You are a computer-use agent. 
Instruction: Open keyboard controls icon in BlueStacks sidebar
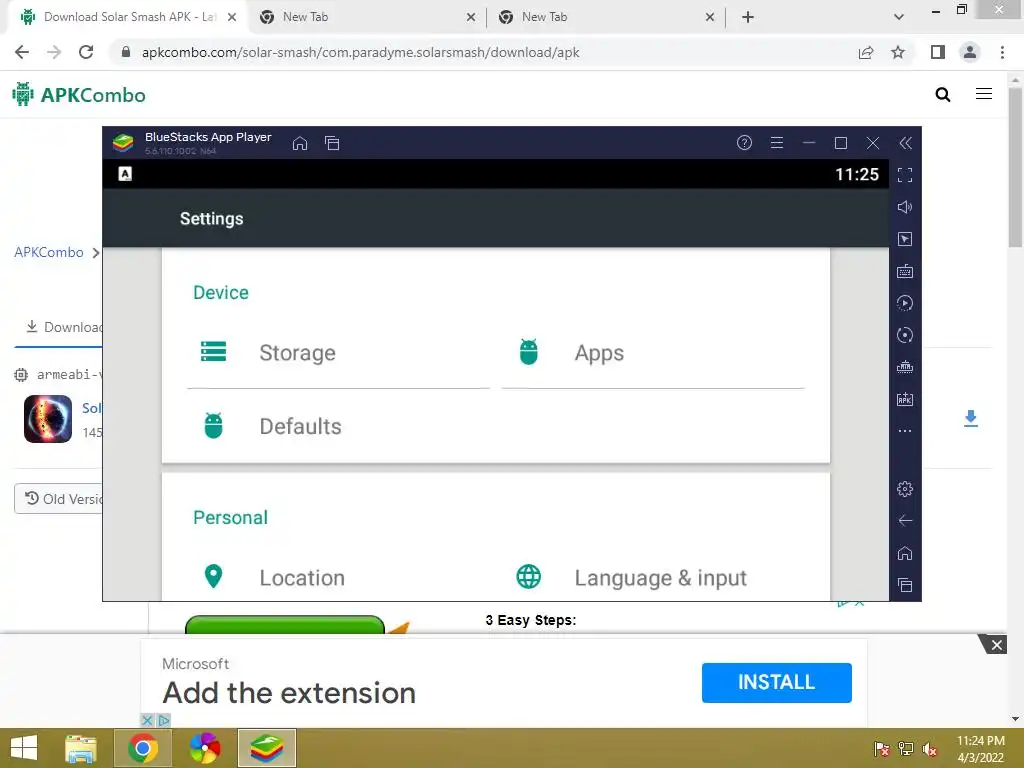[x=905, y=271]
